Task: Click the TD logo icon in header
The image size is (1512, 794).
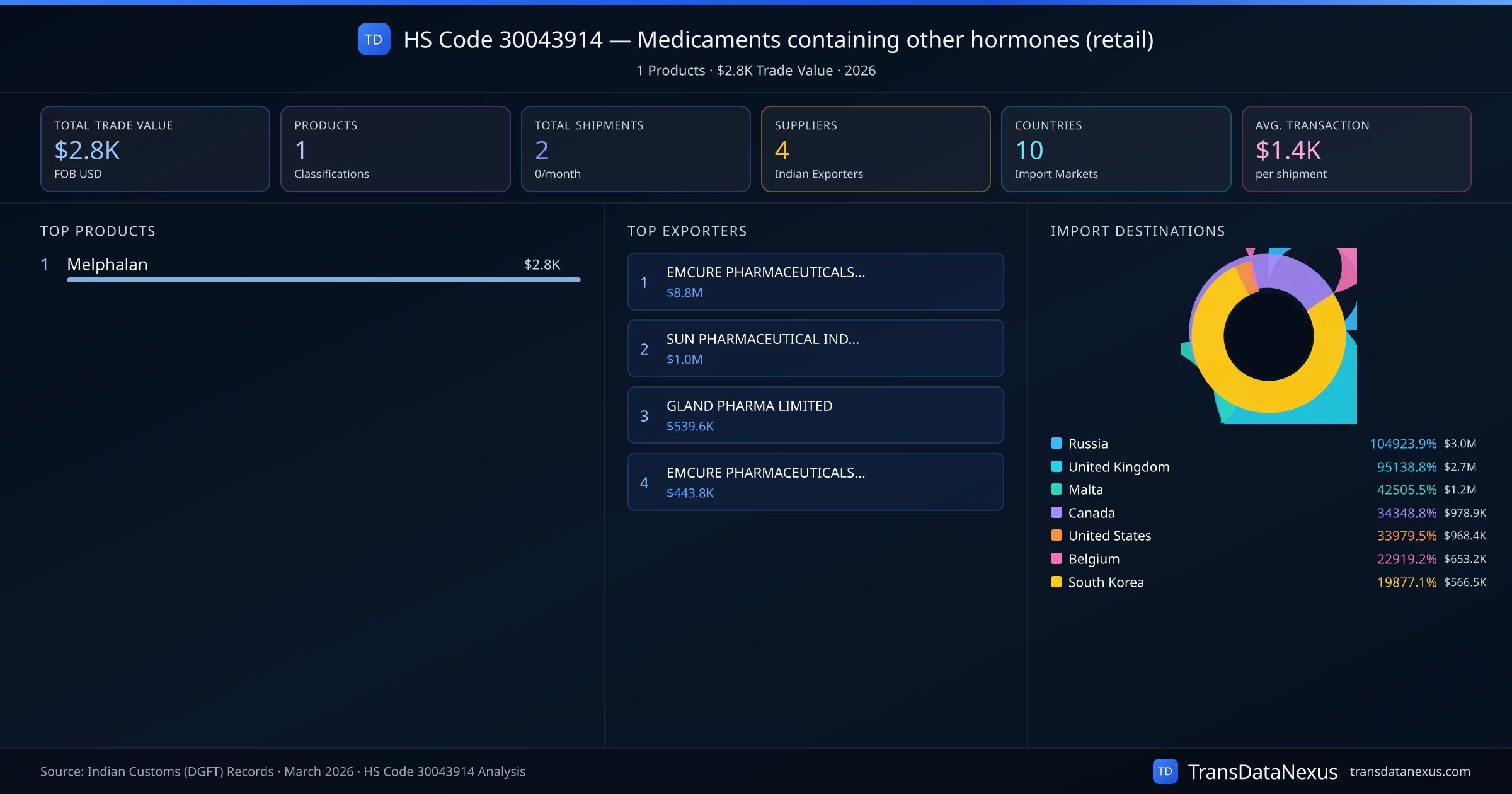Action: tap(374, 40)
